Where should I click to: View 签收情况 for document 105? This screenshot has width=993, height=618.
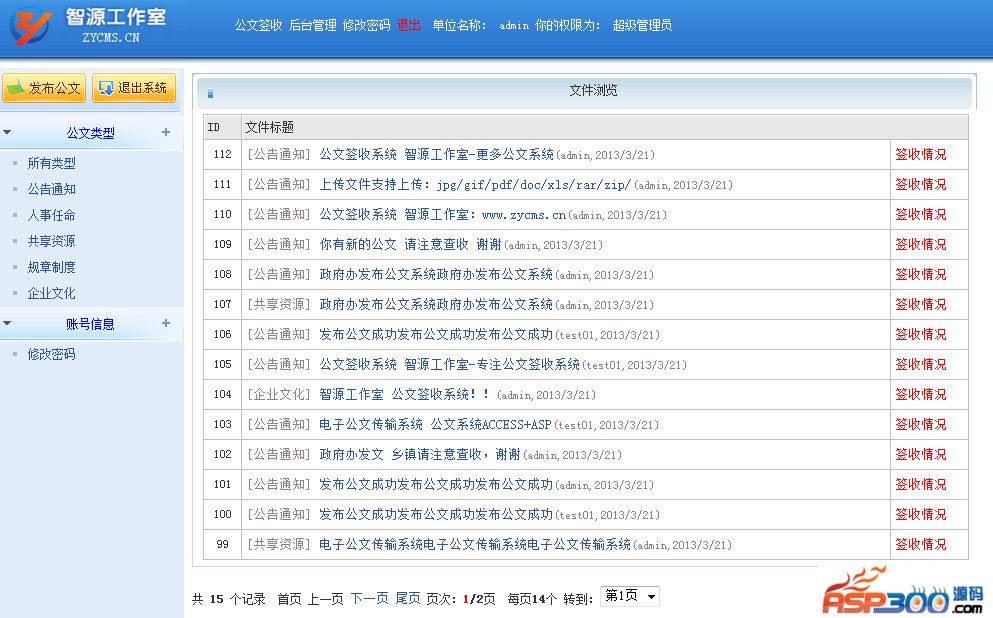point(921,365)
